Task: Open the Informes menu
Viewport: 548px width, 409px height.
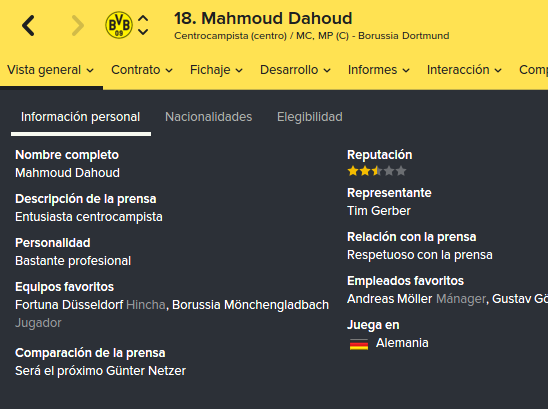Action: [x=378, y=70]
